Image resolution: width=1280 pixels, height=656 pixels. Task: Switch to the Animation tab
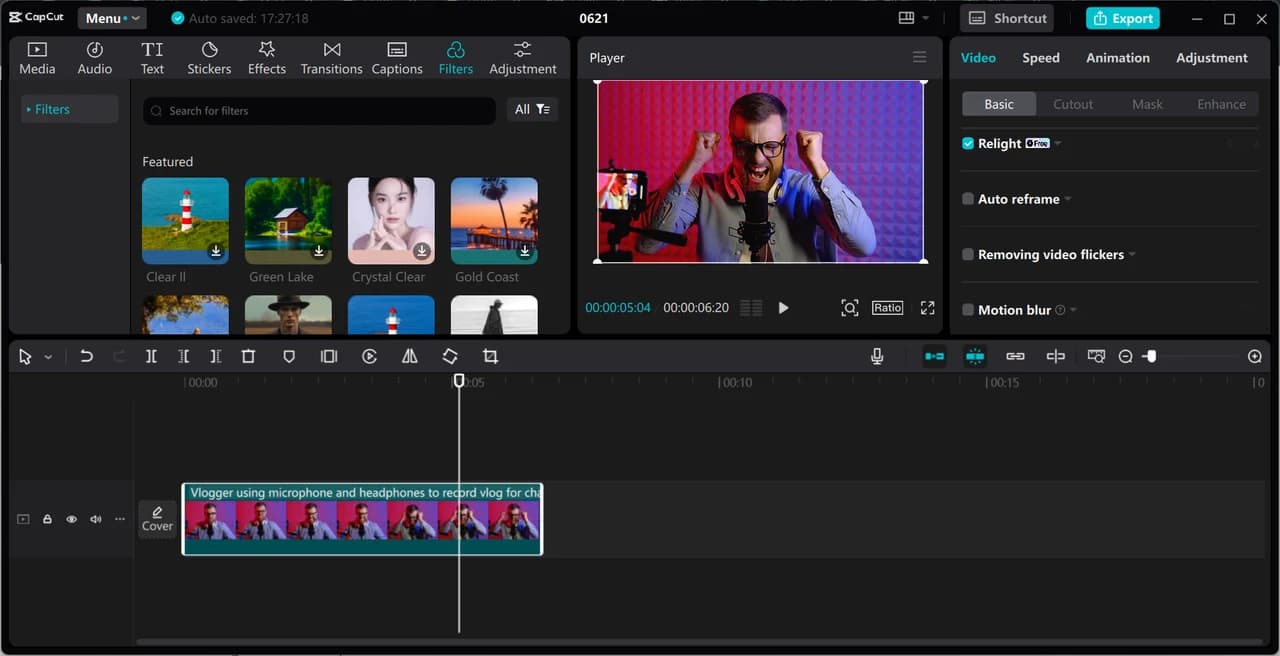(x=1118, y=58)
